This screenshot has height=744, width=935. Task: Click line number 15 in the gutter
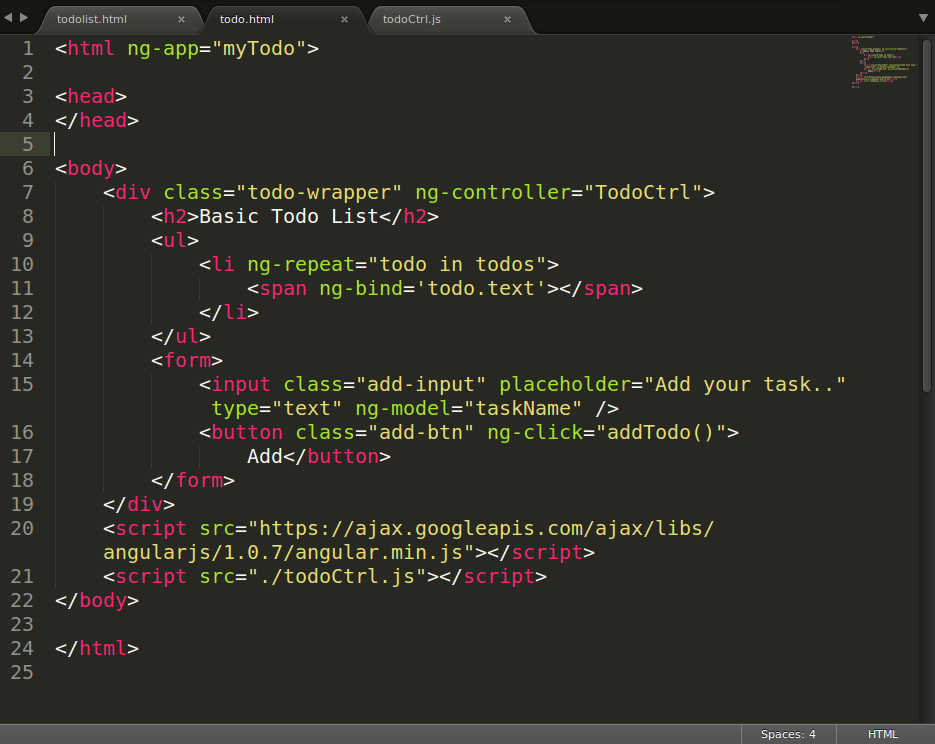(x=22, y=385)
